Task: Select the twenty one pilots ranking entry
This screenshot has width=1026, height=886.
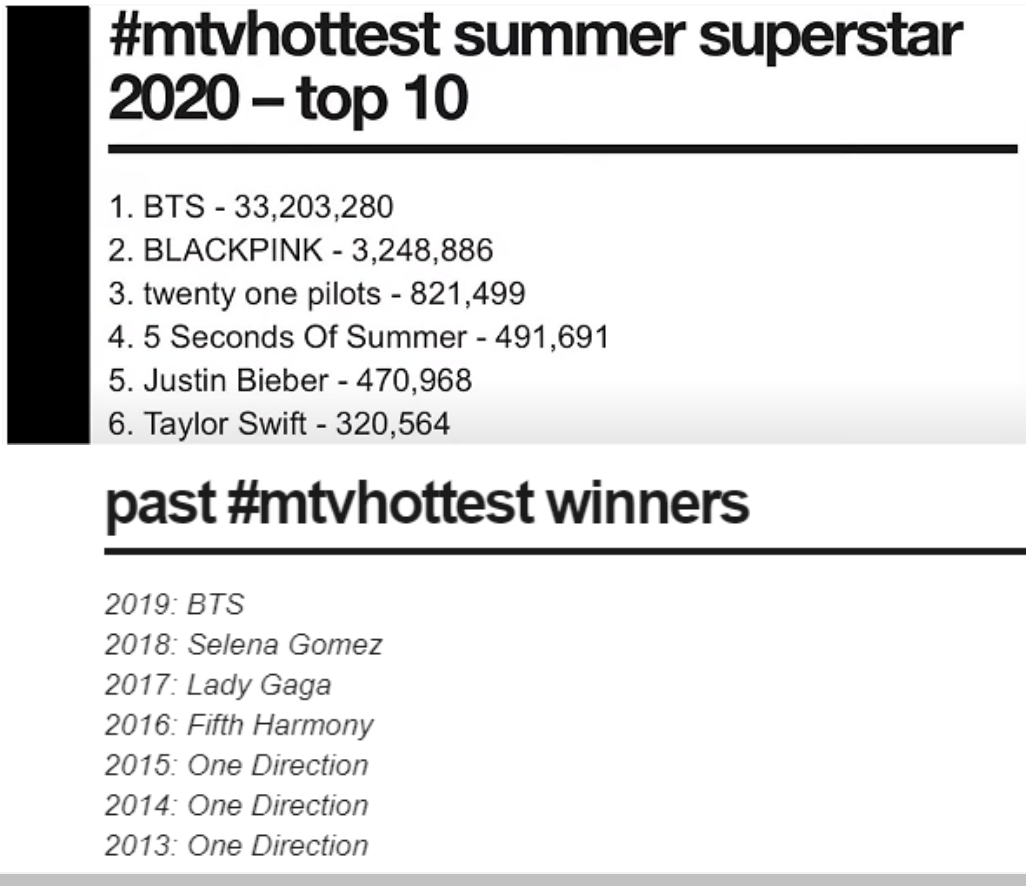Action: tap(316, 294)
